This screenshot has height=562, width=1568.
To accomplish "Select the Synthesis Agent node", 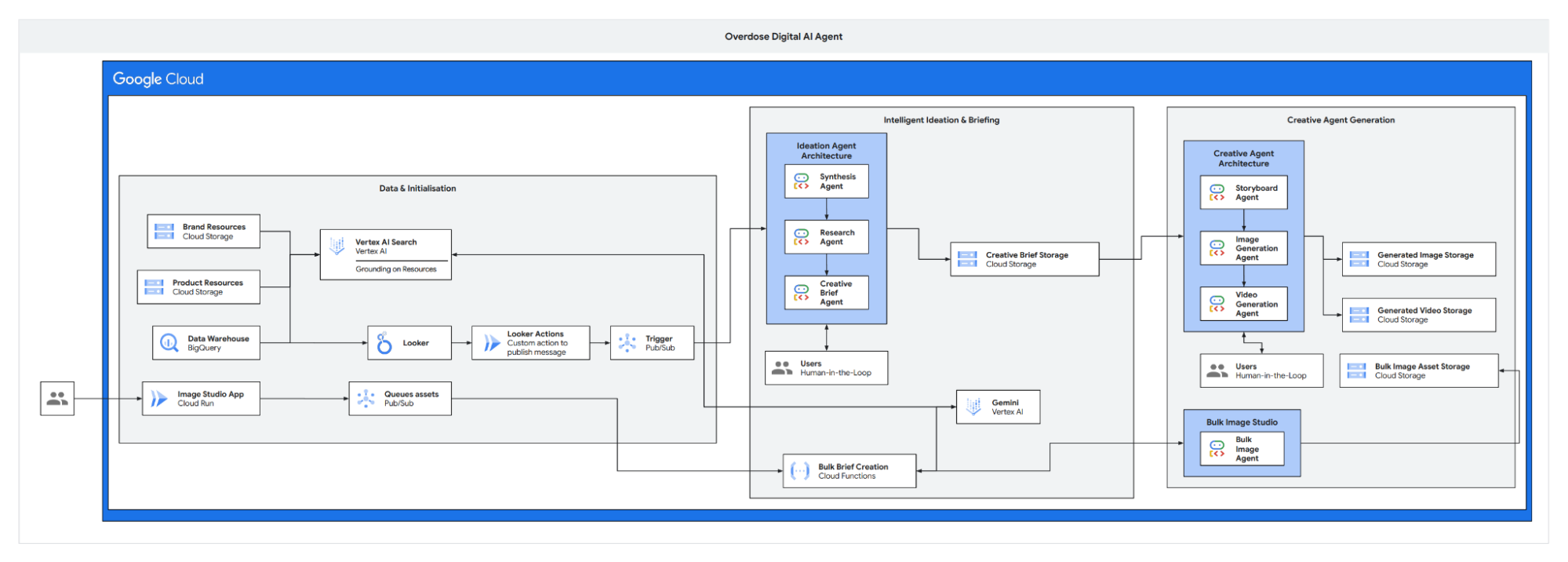I will point(826,181).
